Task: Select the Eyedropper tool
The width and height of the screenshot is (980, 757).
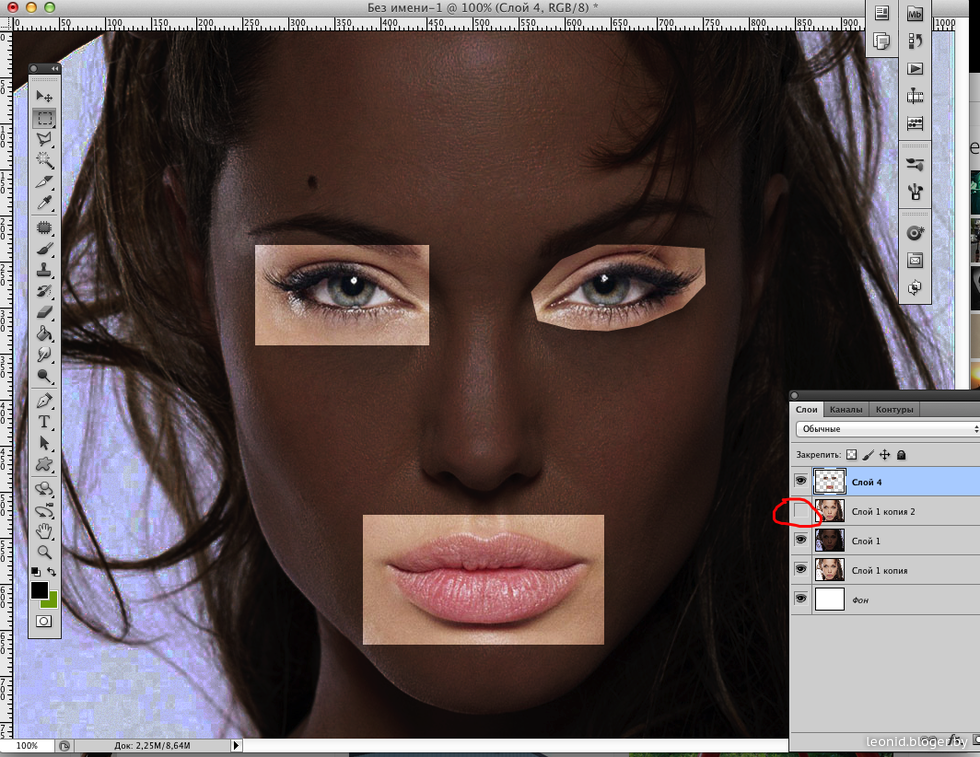Action: click(44, 203)
